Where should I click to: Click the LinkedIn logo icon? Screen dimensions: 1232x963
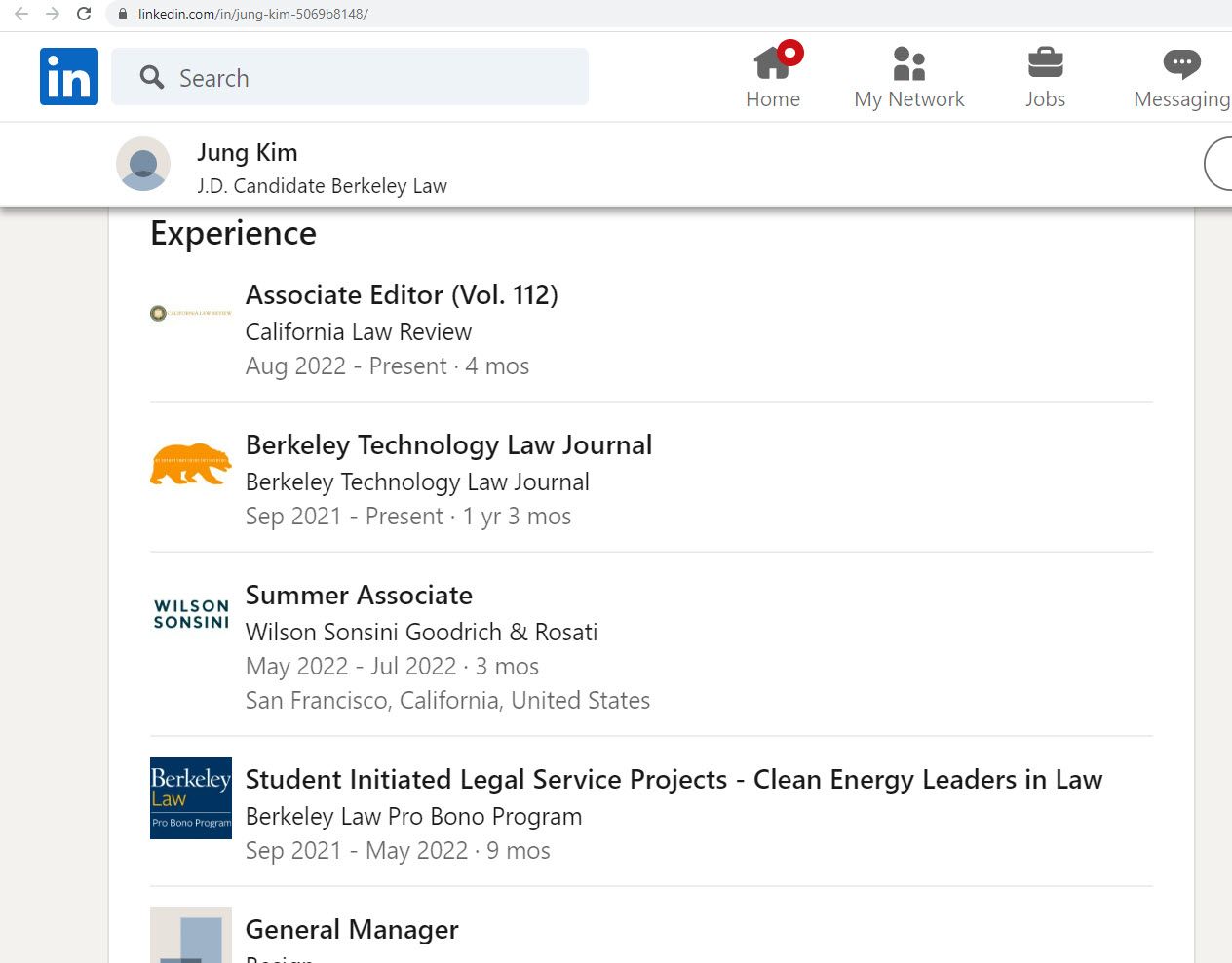(x=69, y=76)
